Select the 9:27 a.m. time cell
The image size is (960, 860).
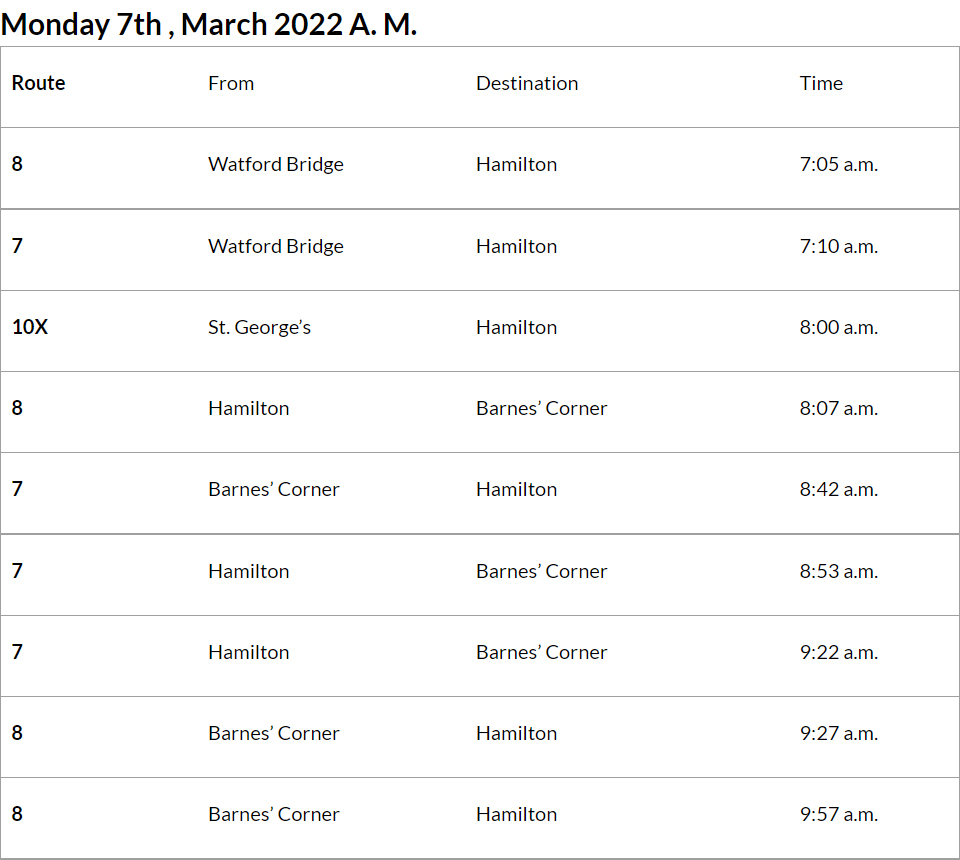click(x=838, y=733)
